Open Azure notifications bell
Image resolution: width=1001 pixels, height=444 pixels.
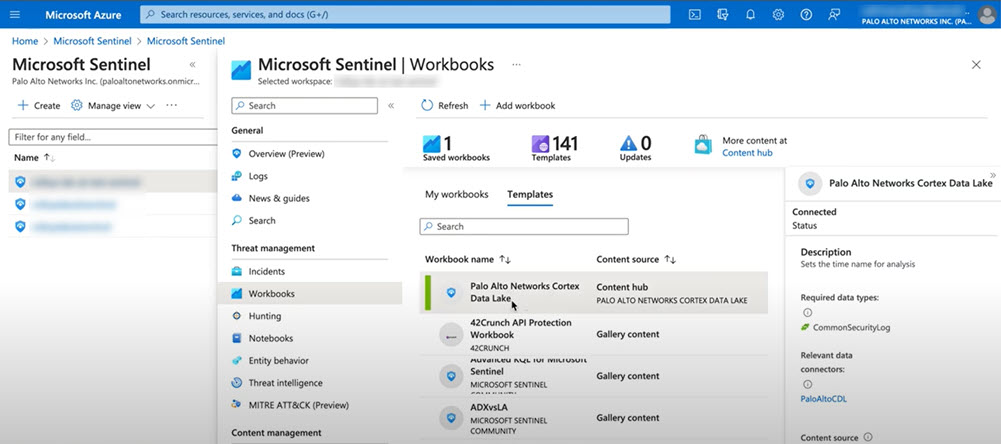[750, 15]
